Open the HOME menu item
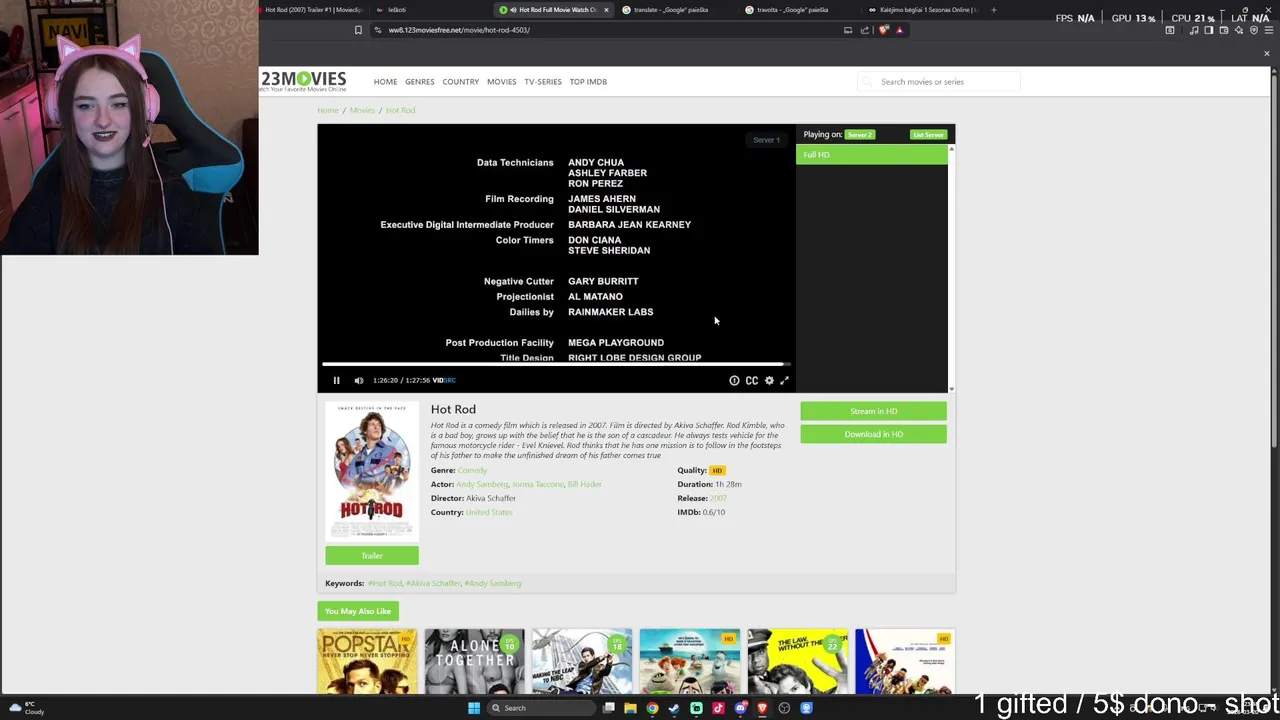The image size is (1280, 720). coord(385,82)
